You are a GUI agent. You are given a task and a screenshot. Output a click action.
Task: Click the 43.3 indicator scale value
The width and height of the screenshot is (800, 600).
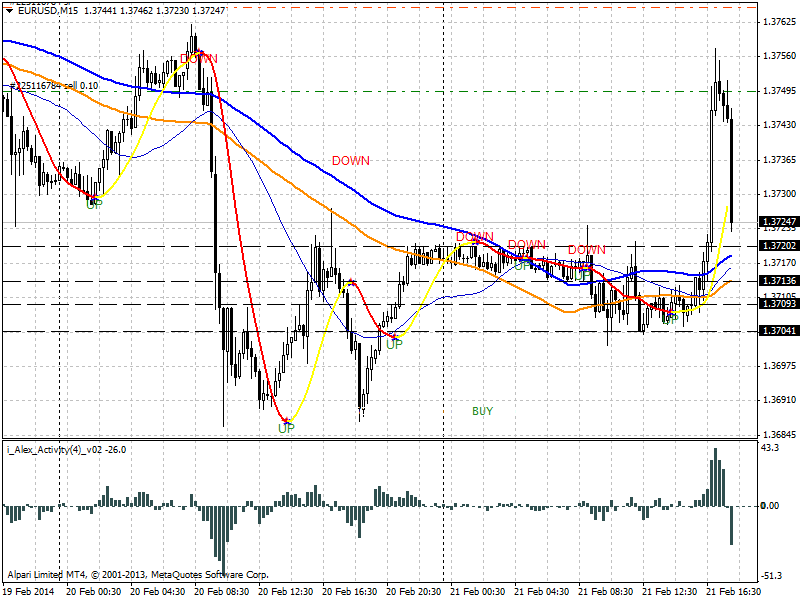click(770, 448)
